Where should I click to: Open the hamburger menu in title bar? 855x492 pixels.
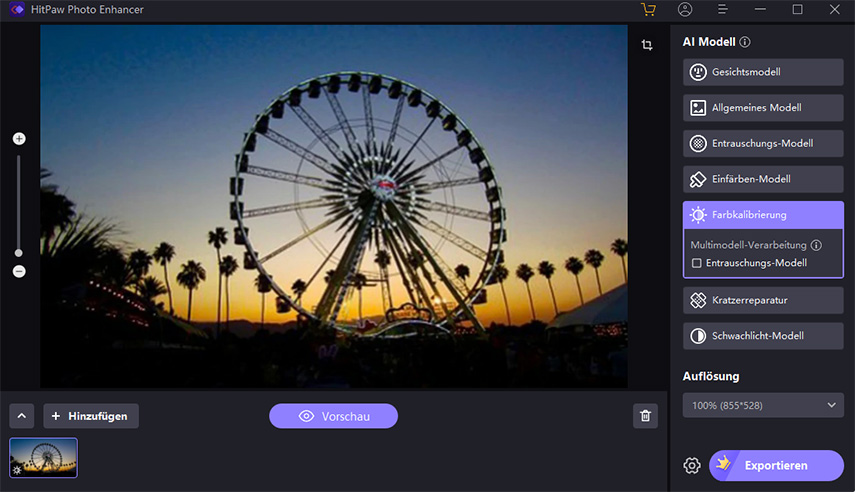pos(722,10)
